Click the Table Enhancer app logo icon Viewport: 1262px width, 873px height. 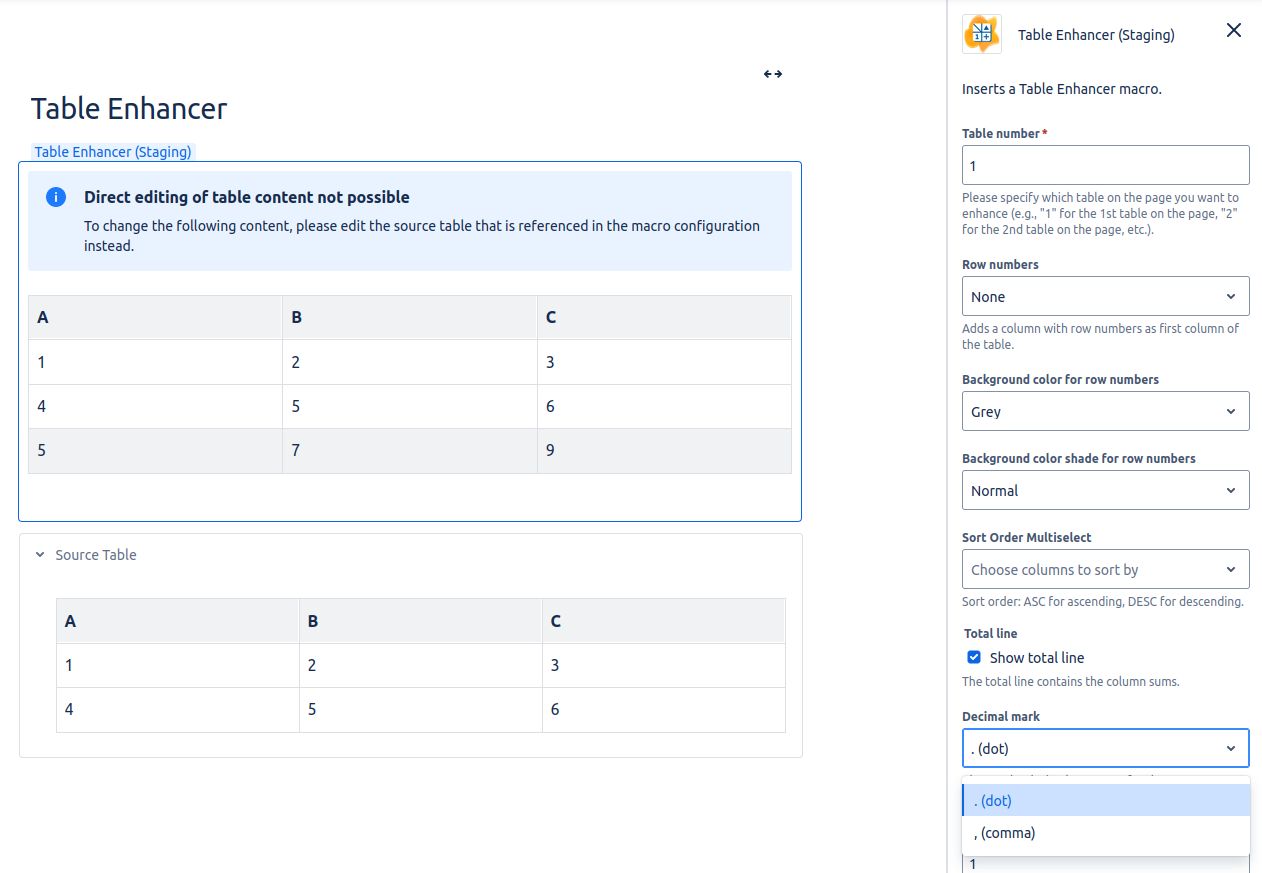point(981,34)
